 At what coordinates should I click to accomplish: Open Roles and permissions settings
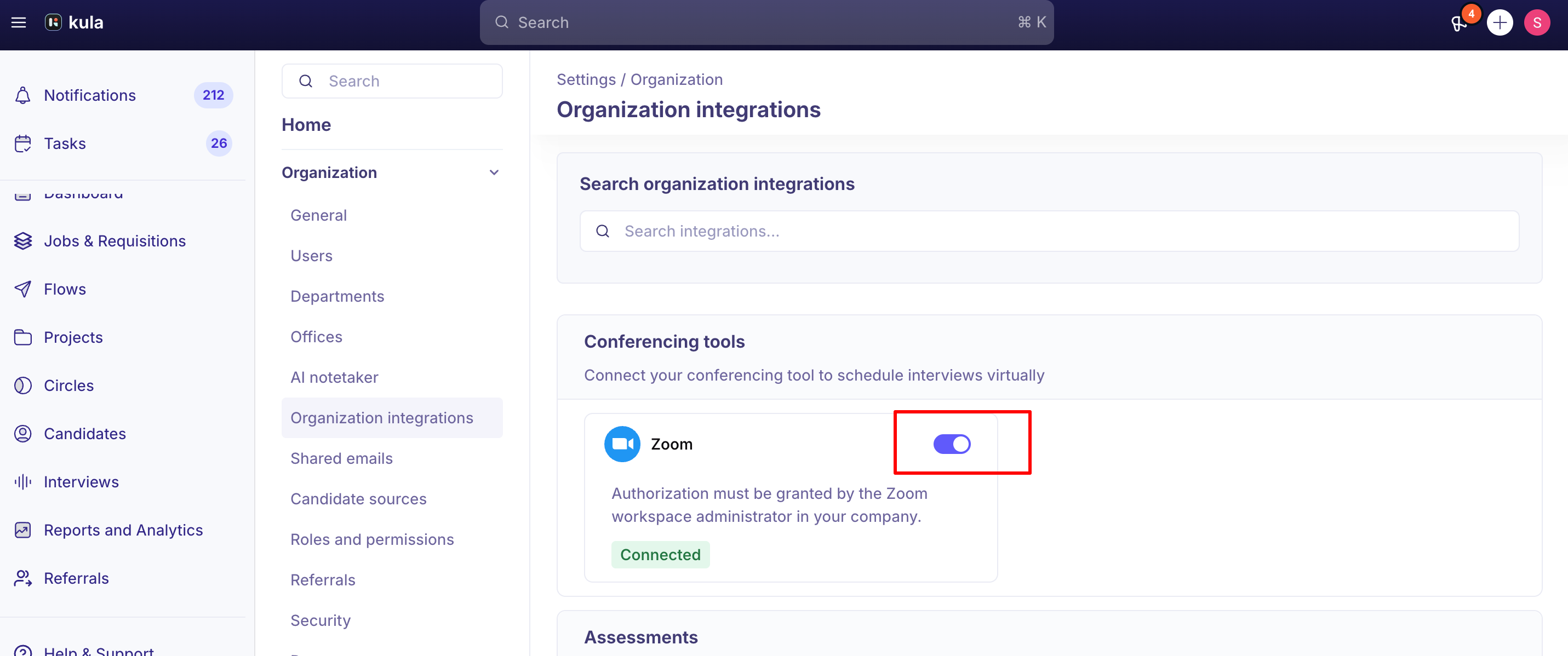tap(372, 539)
